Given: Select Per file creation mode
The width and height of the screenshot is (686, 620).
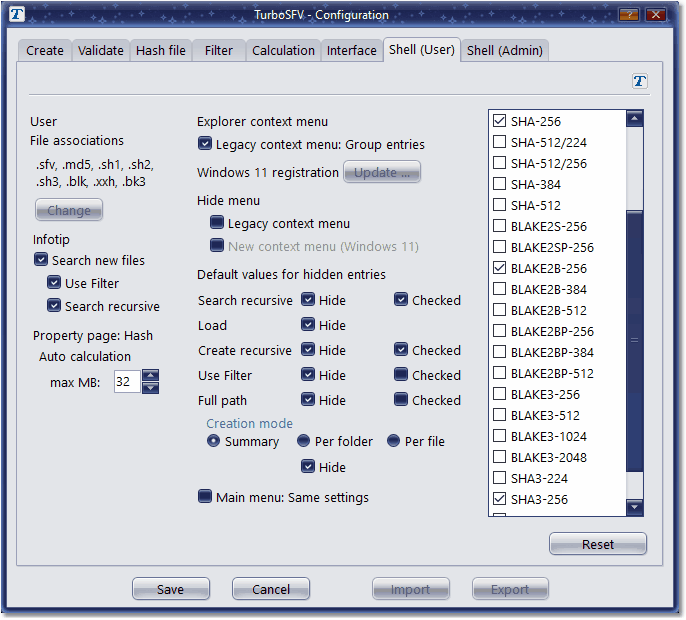Looking at the screenshot, I should coord(393,441).
